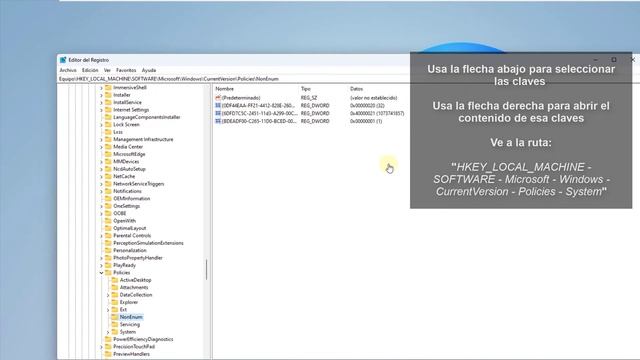Select the OptimalLayout key

(129, 228)
